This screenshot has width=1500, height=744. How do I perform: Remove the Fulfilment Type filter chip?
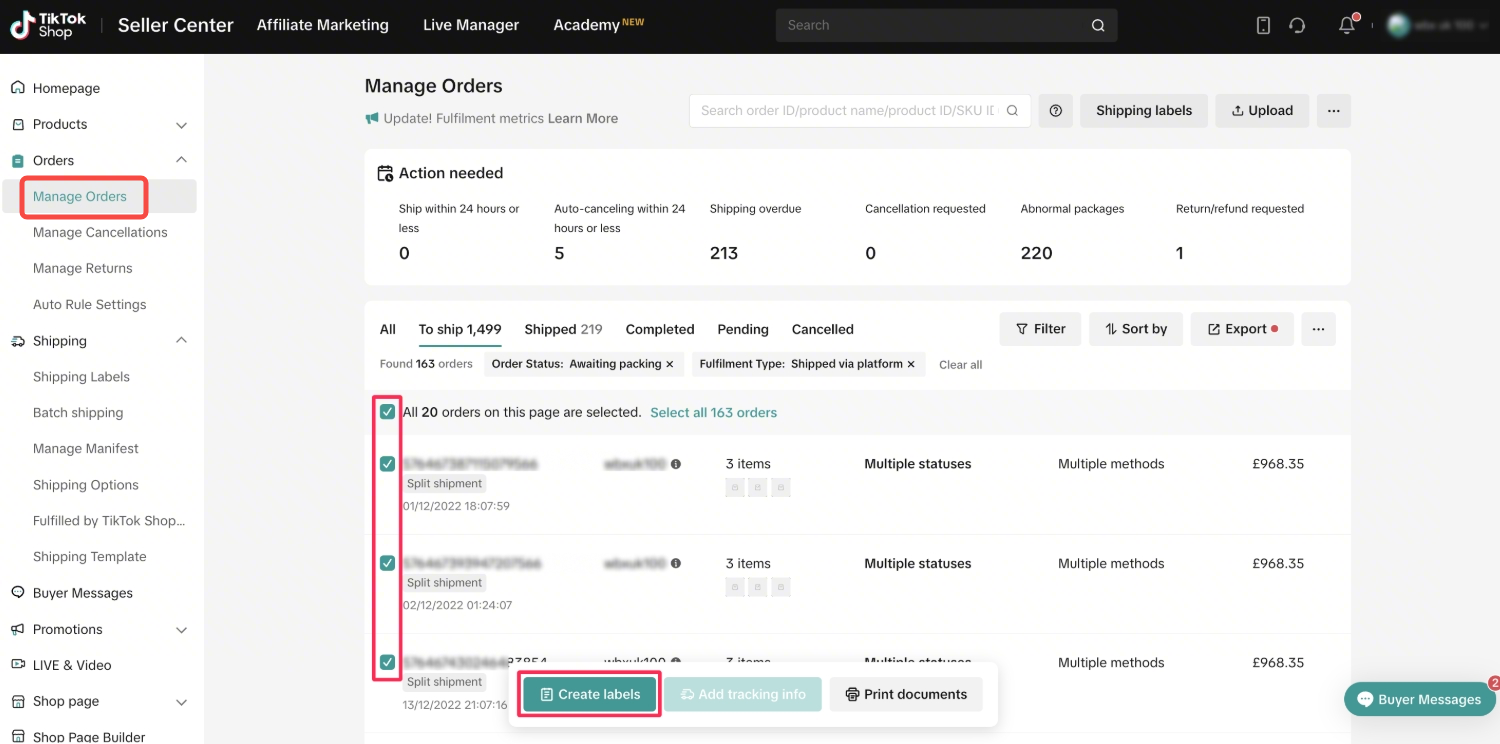click(911, 364)
